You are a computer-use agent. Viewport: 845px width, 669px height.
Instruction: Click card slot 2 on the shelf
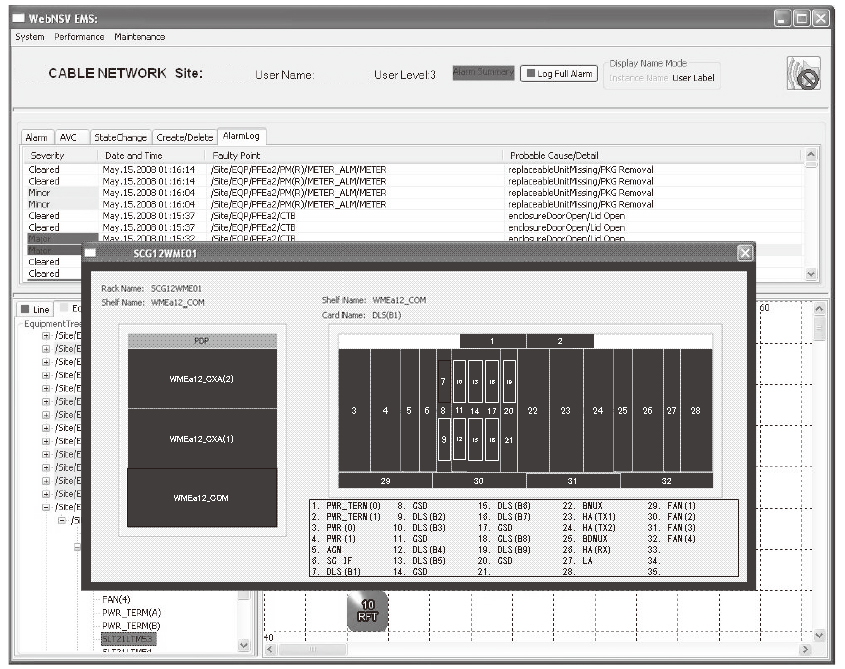pos(560,341)
